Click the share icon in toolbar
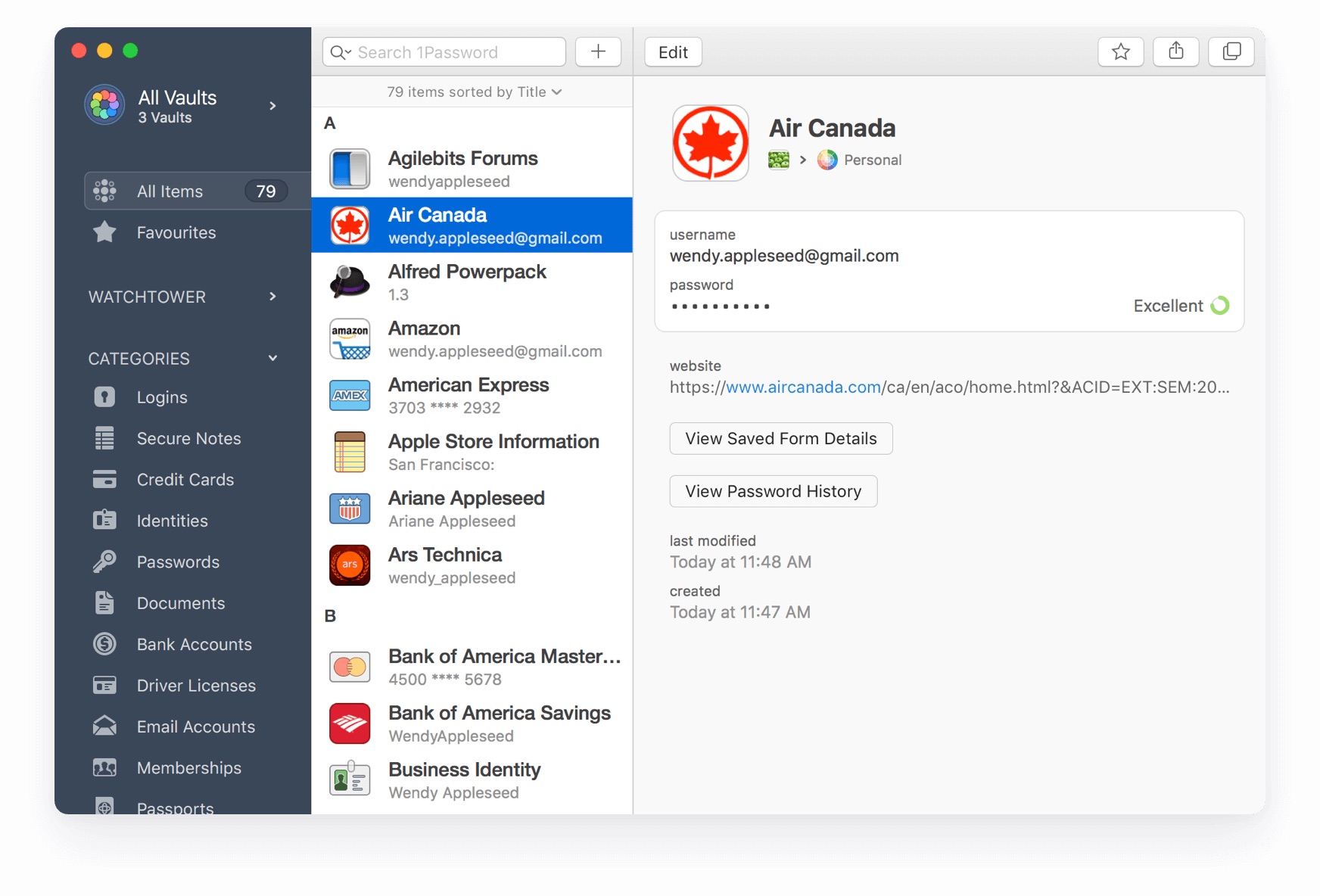The height and width of the screenshot is (896, 1320). [x=1175, y=52]
